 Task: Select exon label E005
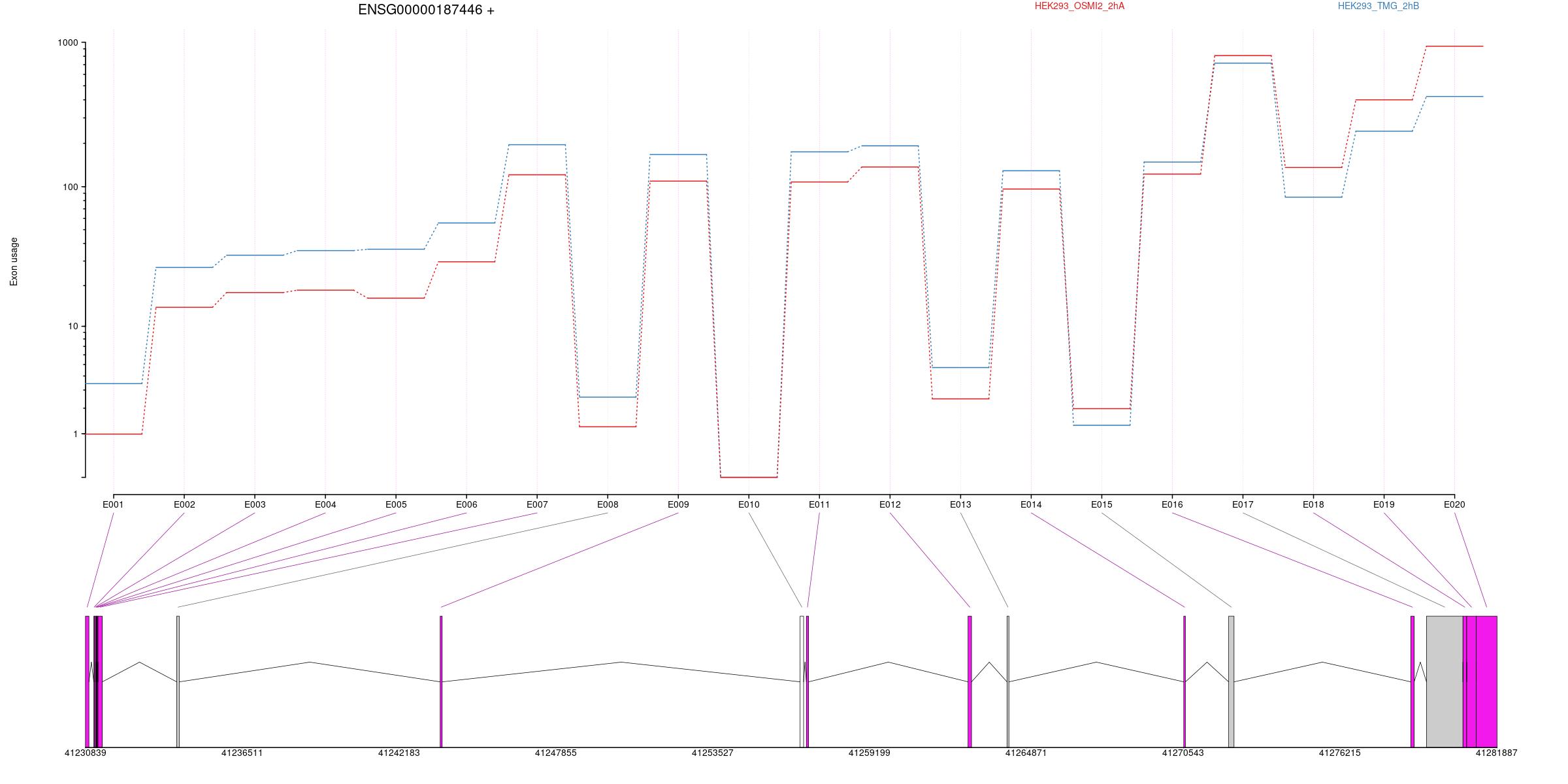click(x=396, y=504)
